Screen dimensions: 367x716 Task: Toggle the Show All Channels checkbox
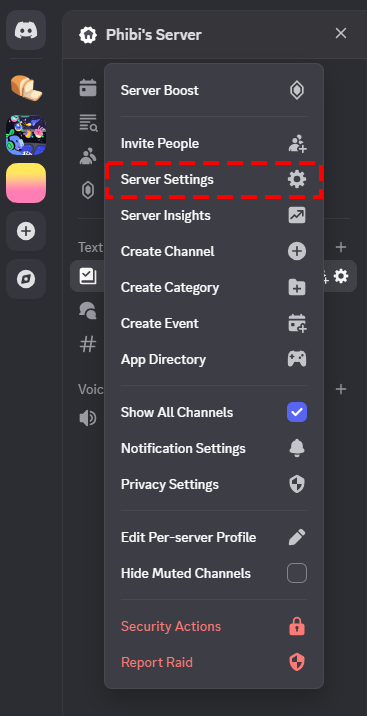(x=297, y=412)
